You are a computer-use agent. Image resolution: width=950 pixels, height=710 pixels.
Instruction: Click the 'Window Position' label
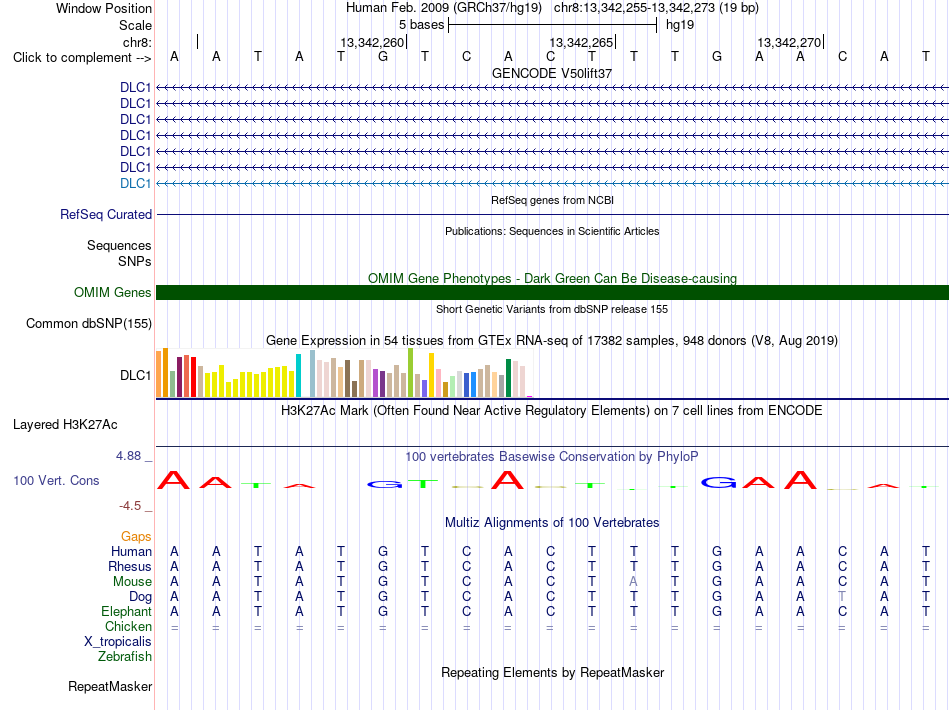coord(104,8)
